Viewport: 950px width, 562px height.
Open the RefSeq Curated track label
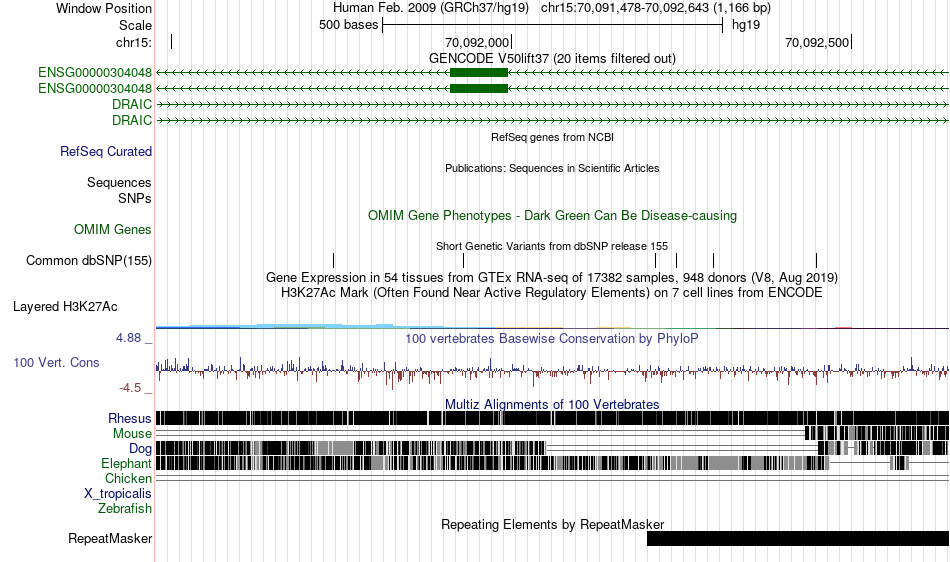pyautogui.click(x=106, y=151)
